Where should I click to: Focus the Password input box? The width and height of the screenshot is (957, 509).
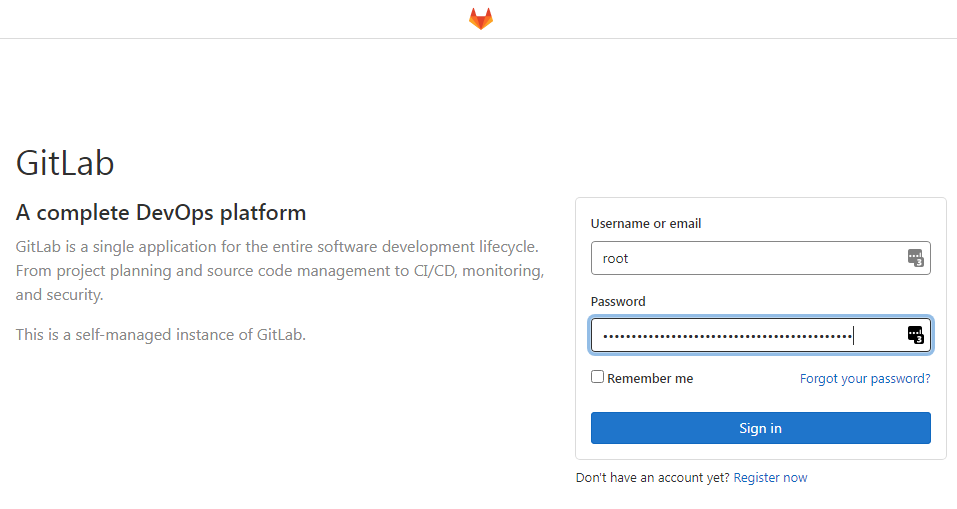[x=760, y=335]
